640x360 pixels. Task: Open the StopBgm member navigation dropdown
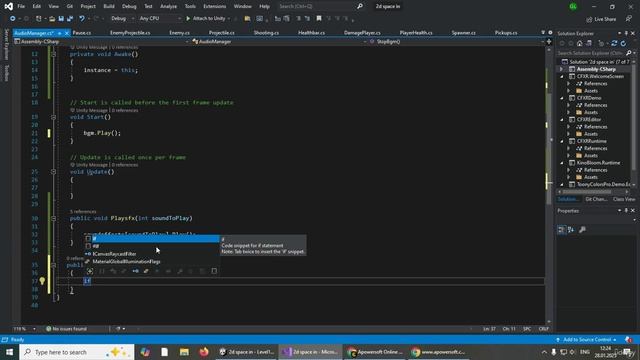coord(456,42)
